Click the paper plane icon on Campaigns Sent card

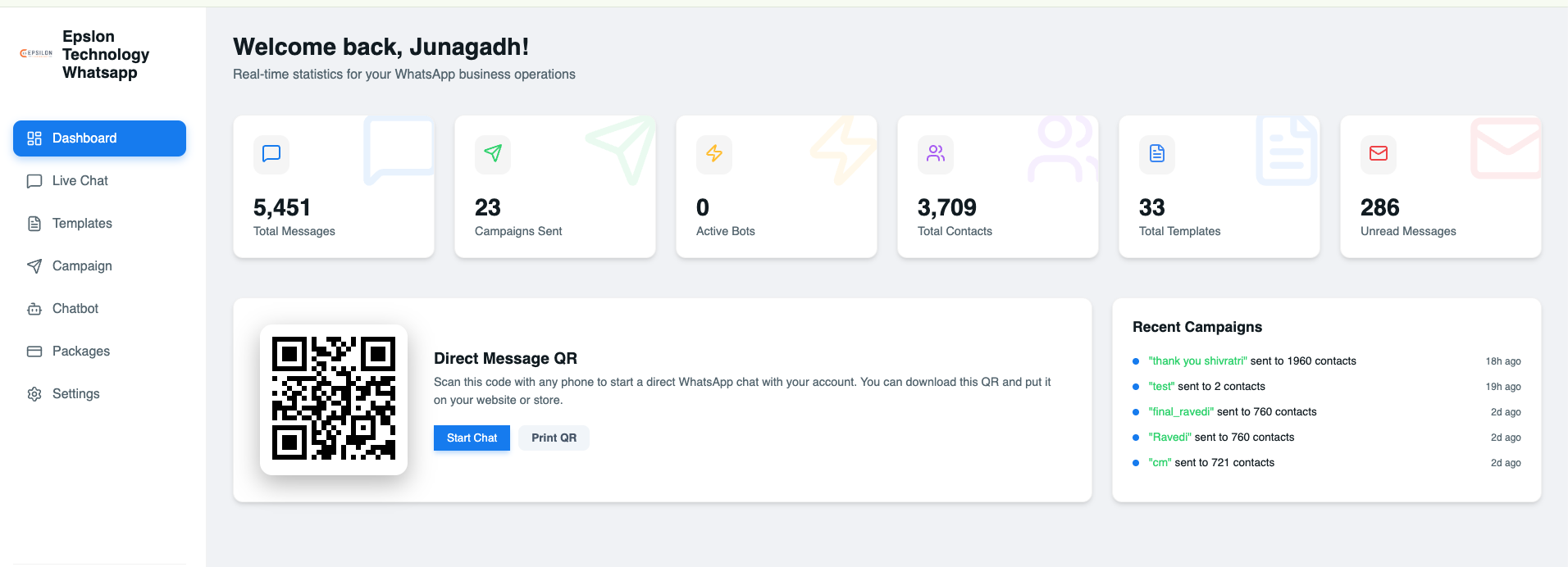(x=492, y=154)
